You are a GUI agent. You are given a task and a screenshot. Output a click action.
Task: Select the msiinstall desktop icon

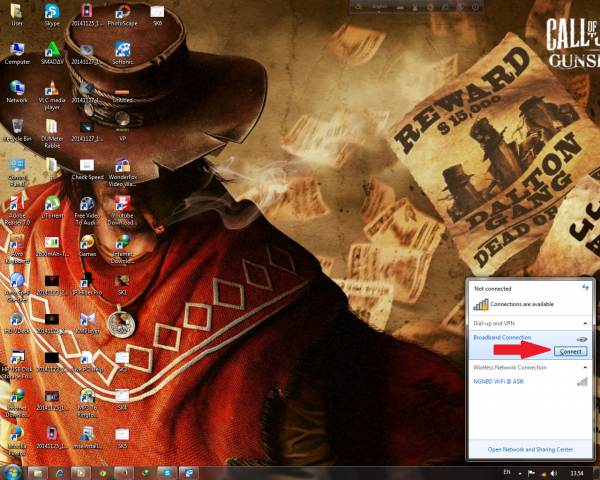coord(87,438)
